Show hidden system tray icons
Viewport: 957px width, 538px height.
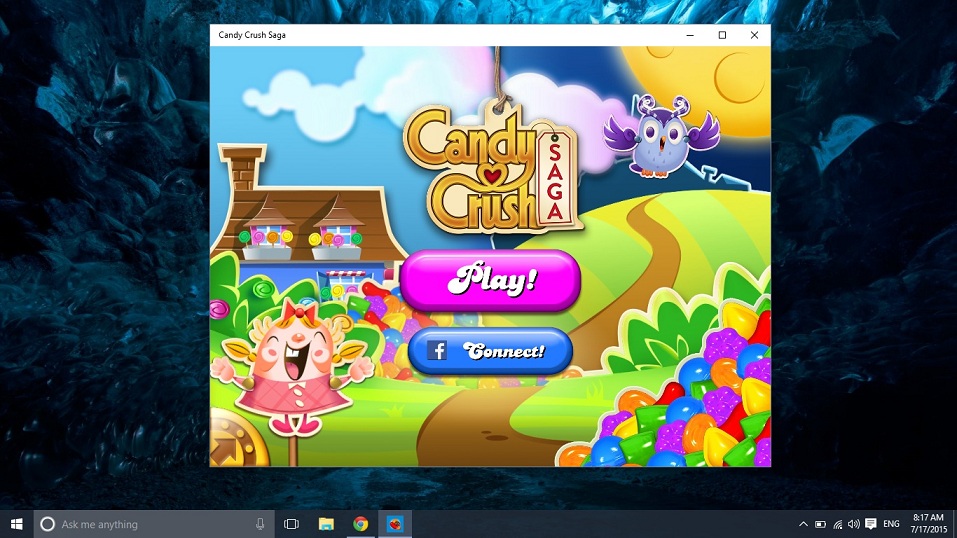(803, 524)
